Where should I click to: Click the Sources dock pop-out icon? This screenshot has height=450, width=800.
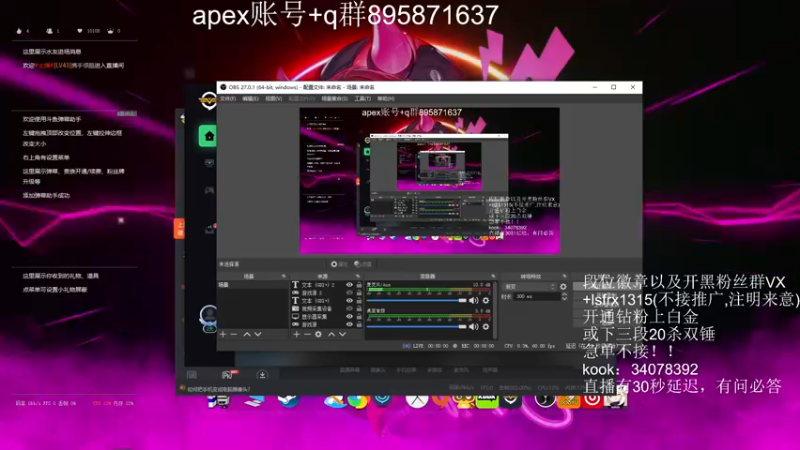coord(358,276)
